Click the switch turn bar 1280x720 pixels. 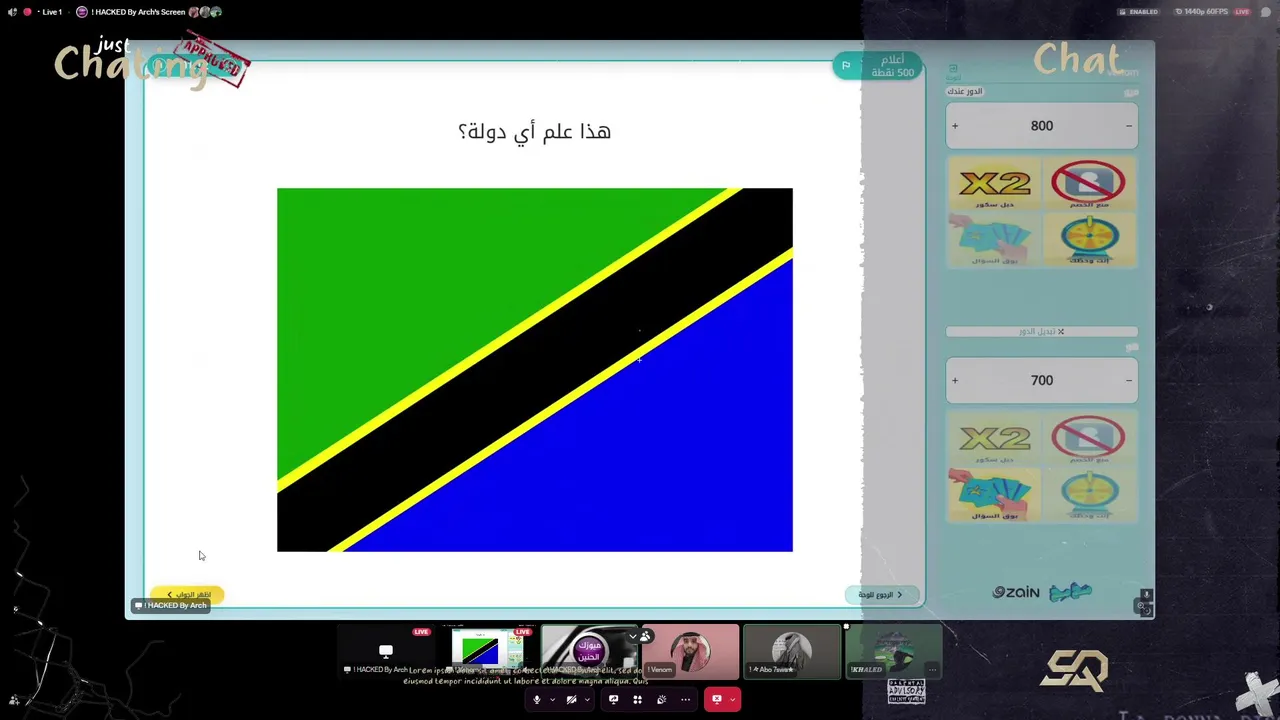point(1041,331)
